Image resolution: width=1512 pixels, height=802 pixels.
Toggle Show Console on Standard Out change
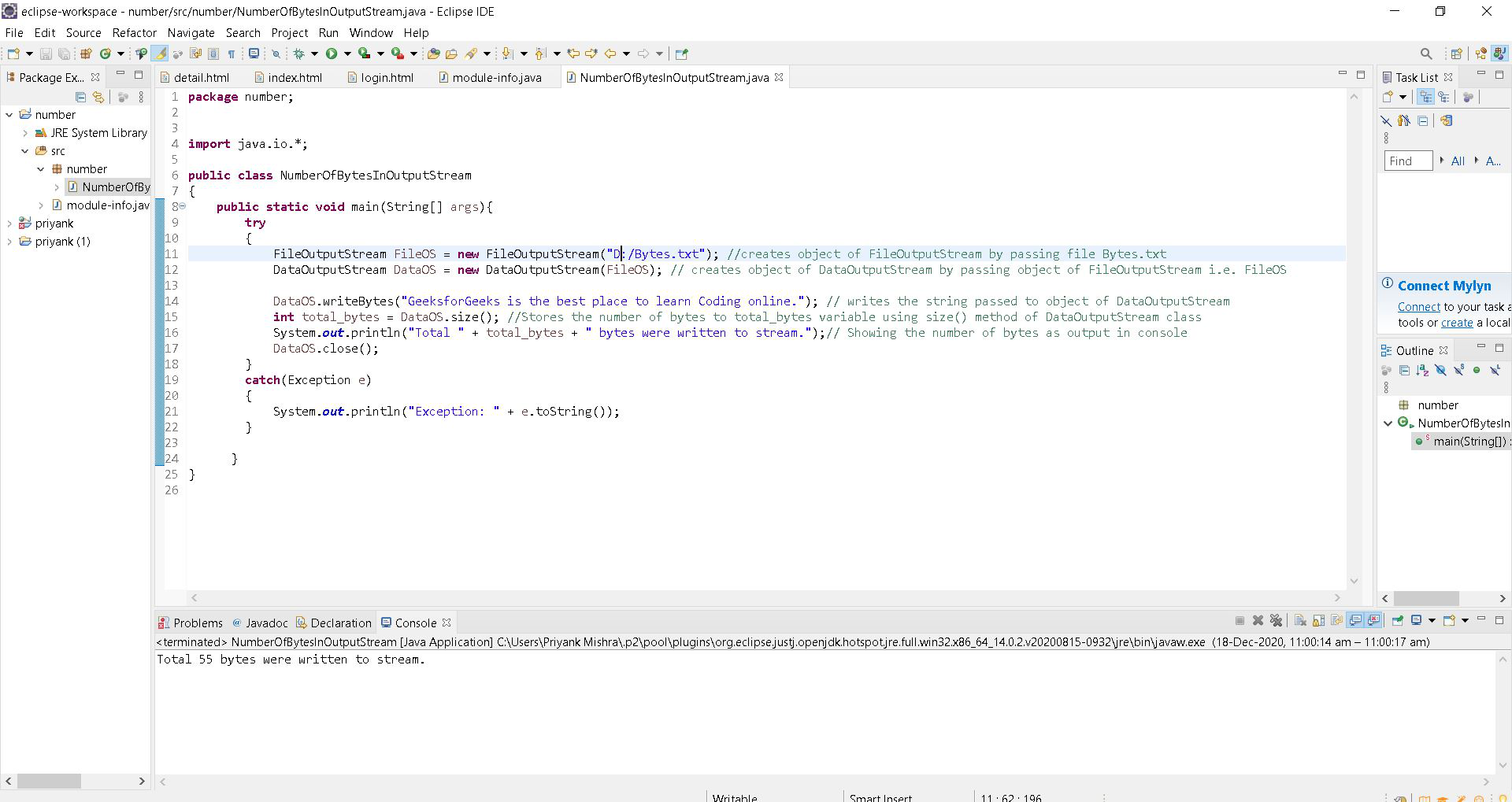click(x=1355, y=620)
